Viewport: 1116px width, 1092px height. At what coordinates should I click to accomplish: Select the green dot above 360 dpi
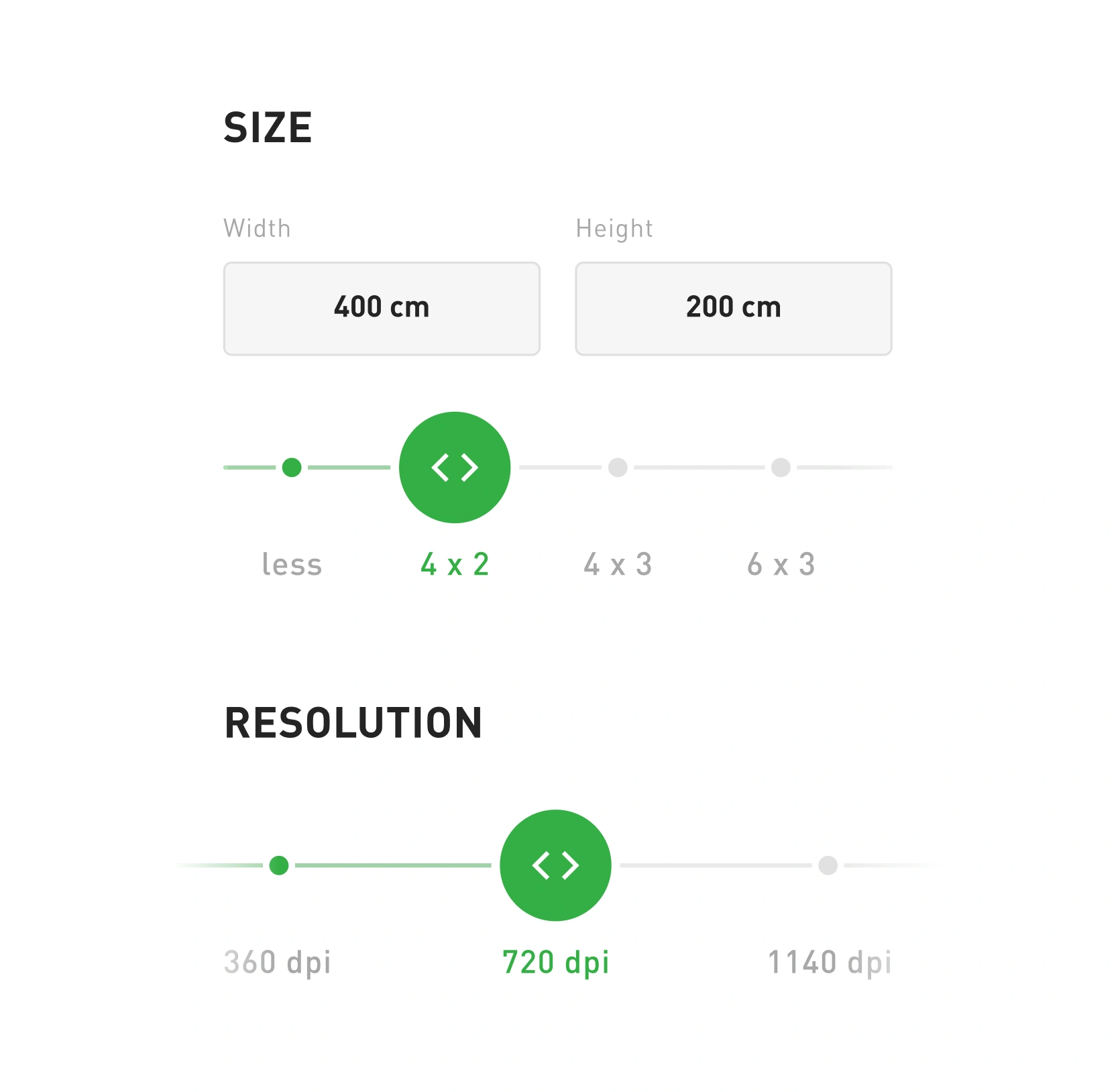tap(279, 865)
